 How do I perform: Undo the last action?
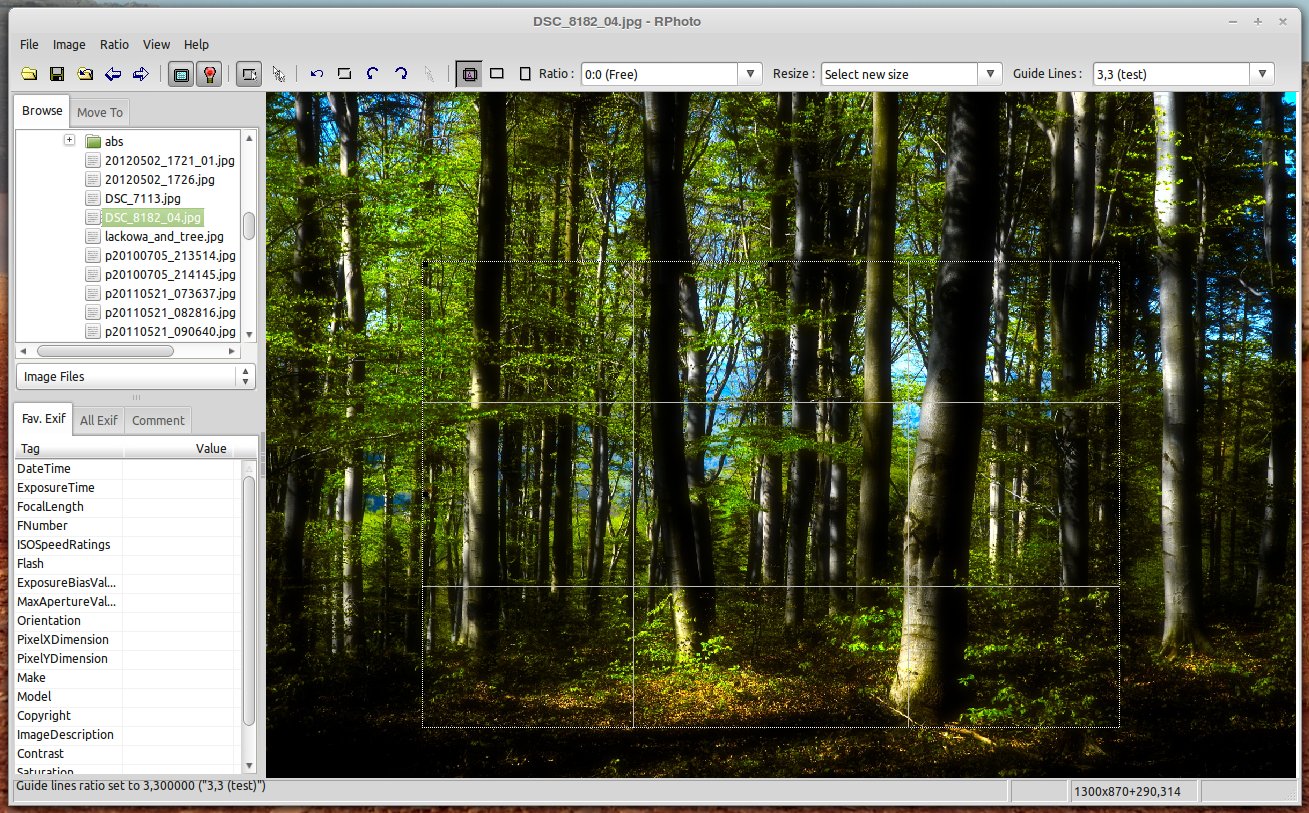(317, 74)
